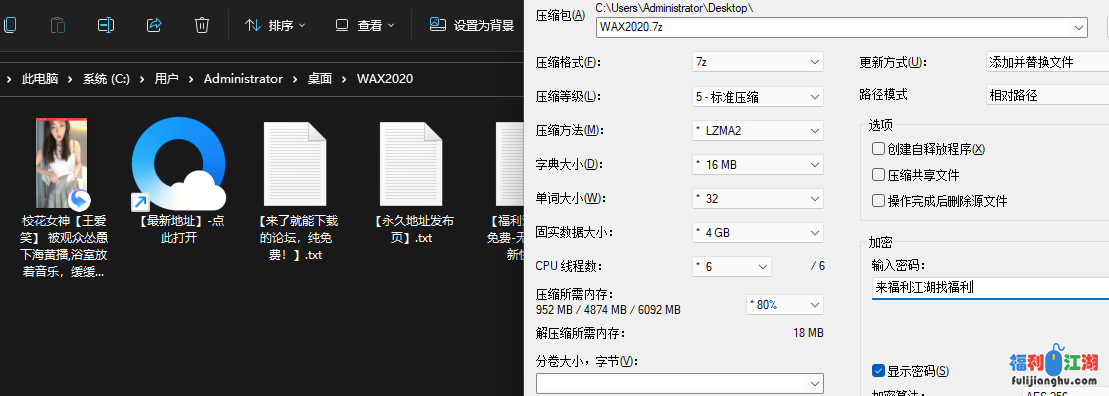This screenshot has width=1109, height=396.
Task: Click the Administrator breadcrumb link
Action: 243,78
